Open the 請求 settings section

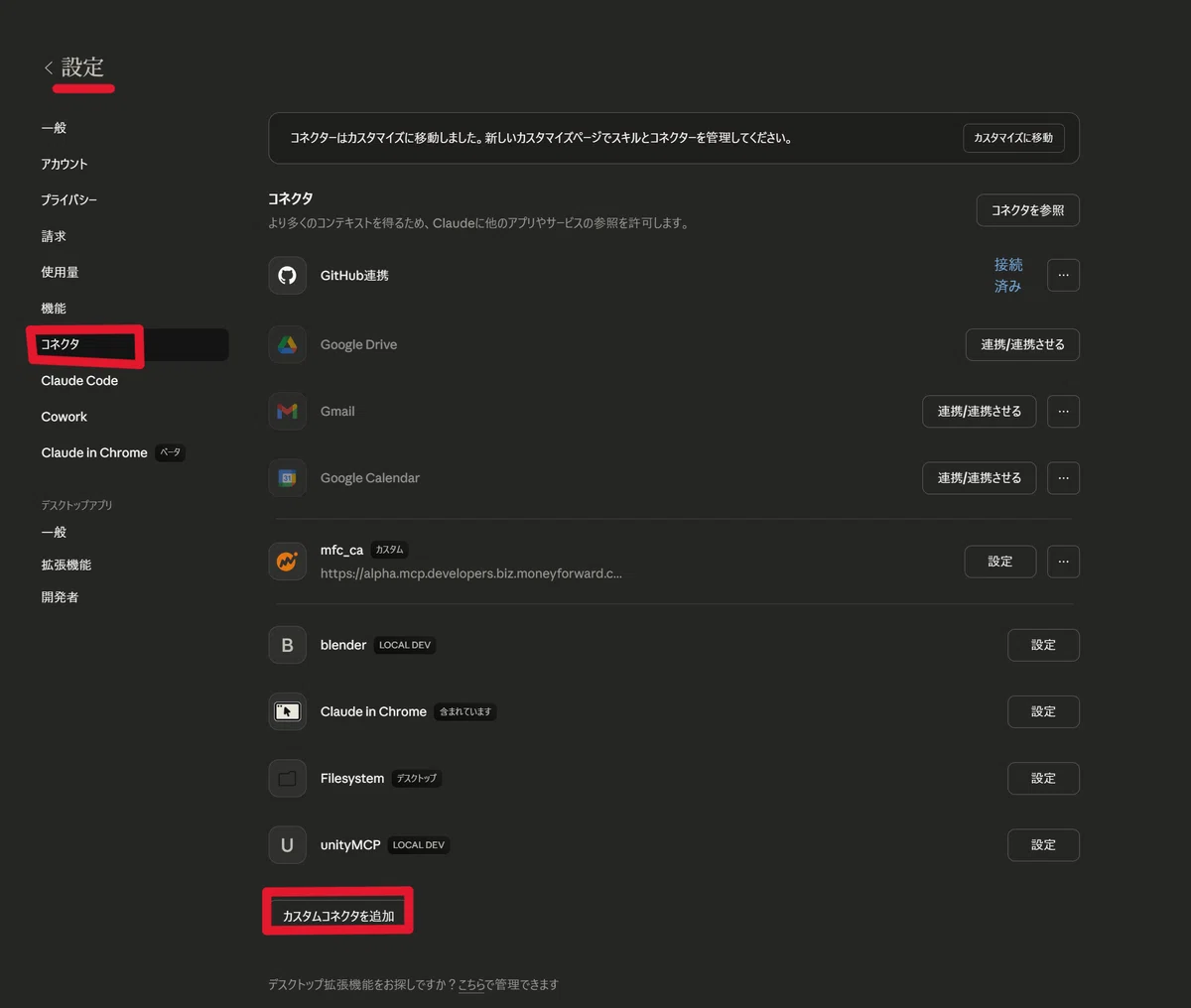coord(54,236)
